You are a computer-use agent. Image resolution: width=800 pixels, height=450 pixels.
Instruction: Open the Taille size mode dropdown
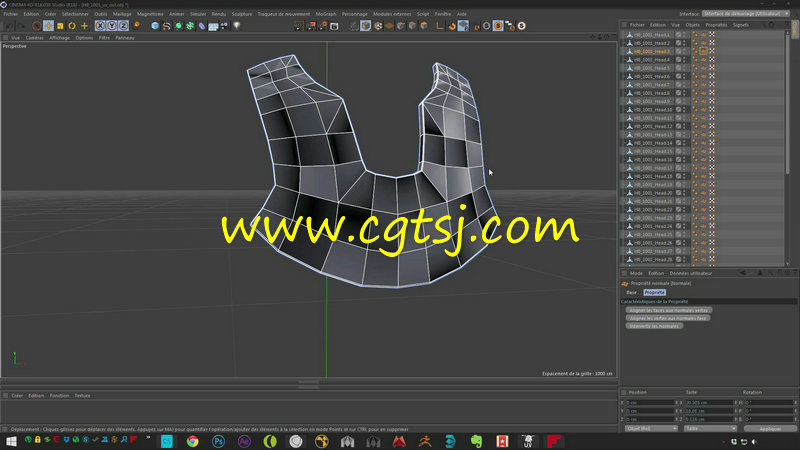coord(710,429)
